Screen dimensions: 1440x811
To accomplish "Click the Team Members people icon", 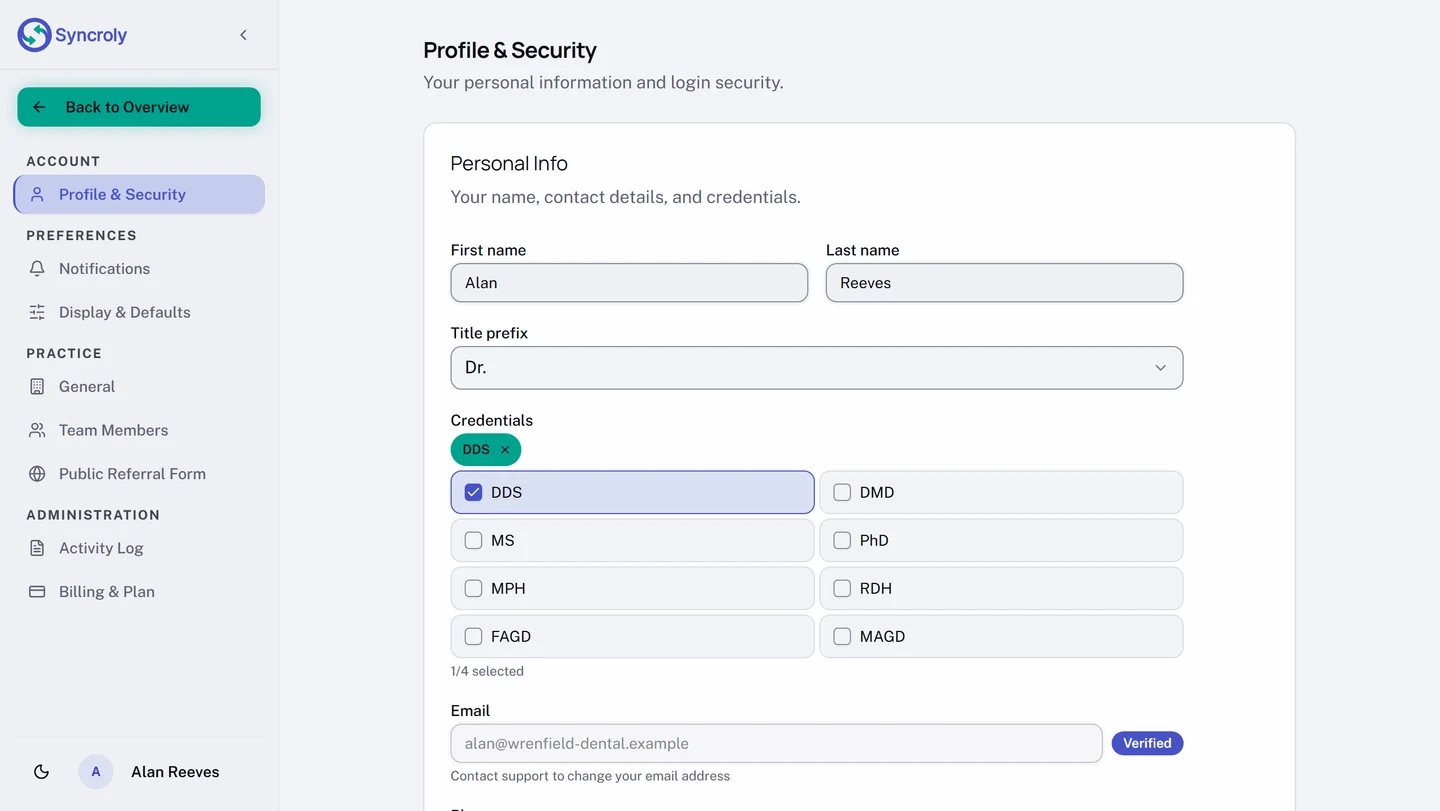I will tap(37, 430).
